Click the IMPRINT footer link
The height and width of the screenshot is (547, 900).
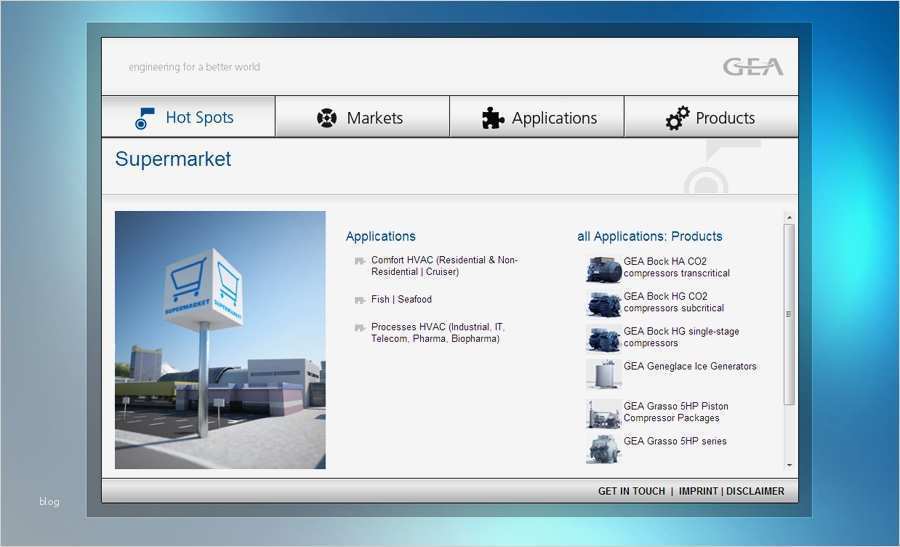point(698,491)
